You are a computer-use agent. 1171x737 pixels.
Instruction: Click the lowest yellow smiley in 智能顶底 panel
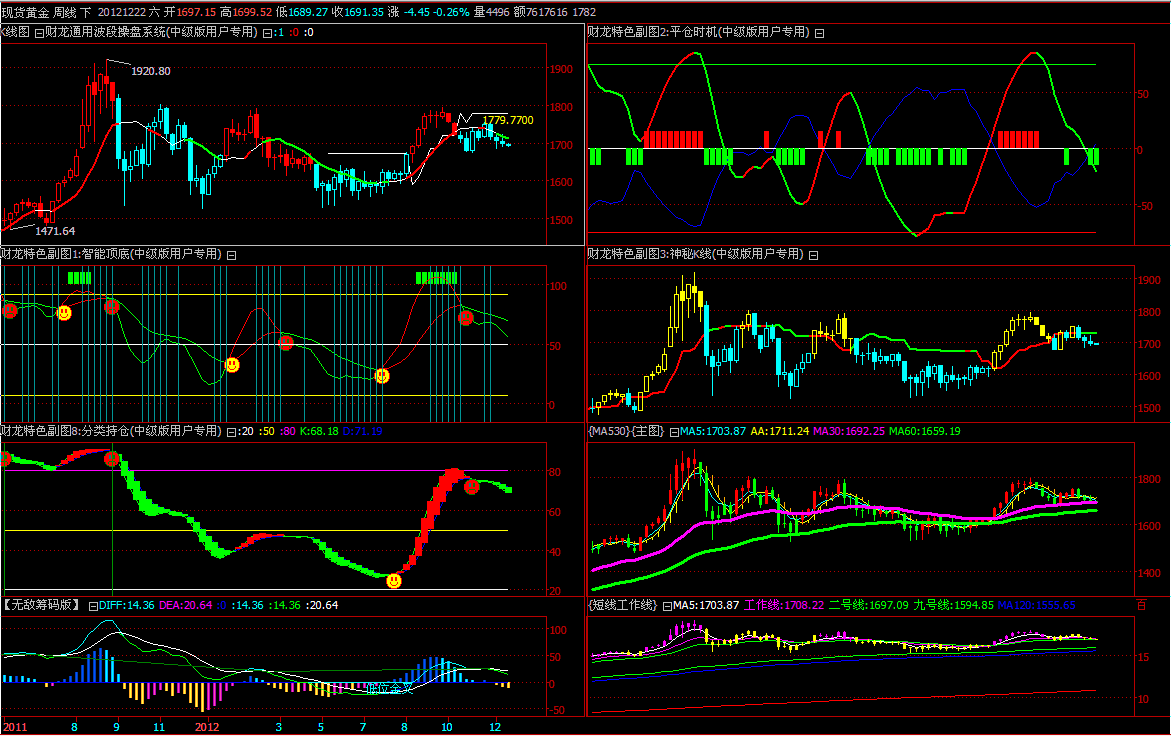[382, 376]
